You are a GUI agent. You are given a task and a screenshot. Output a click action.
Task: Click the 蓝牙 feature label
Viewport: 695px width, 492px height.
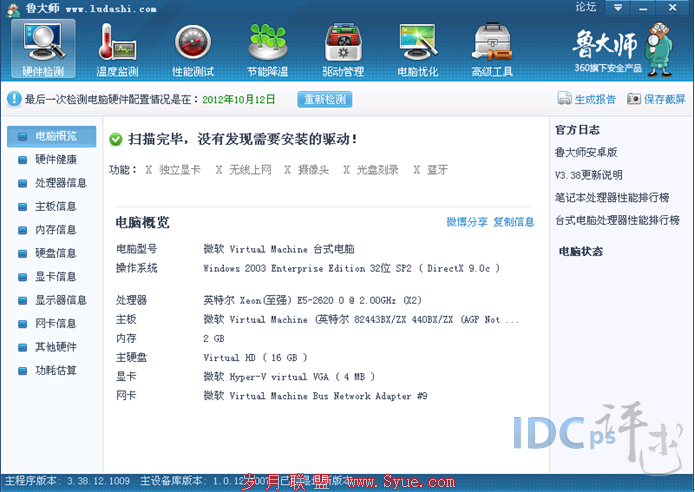point(437,170)
